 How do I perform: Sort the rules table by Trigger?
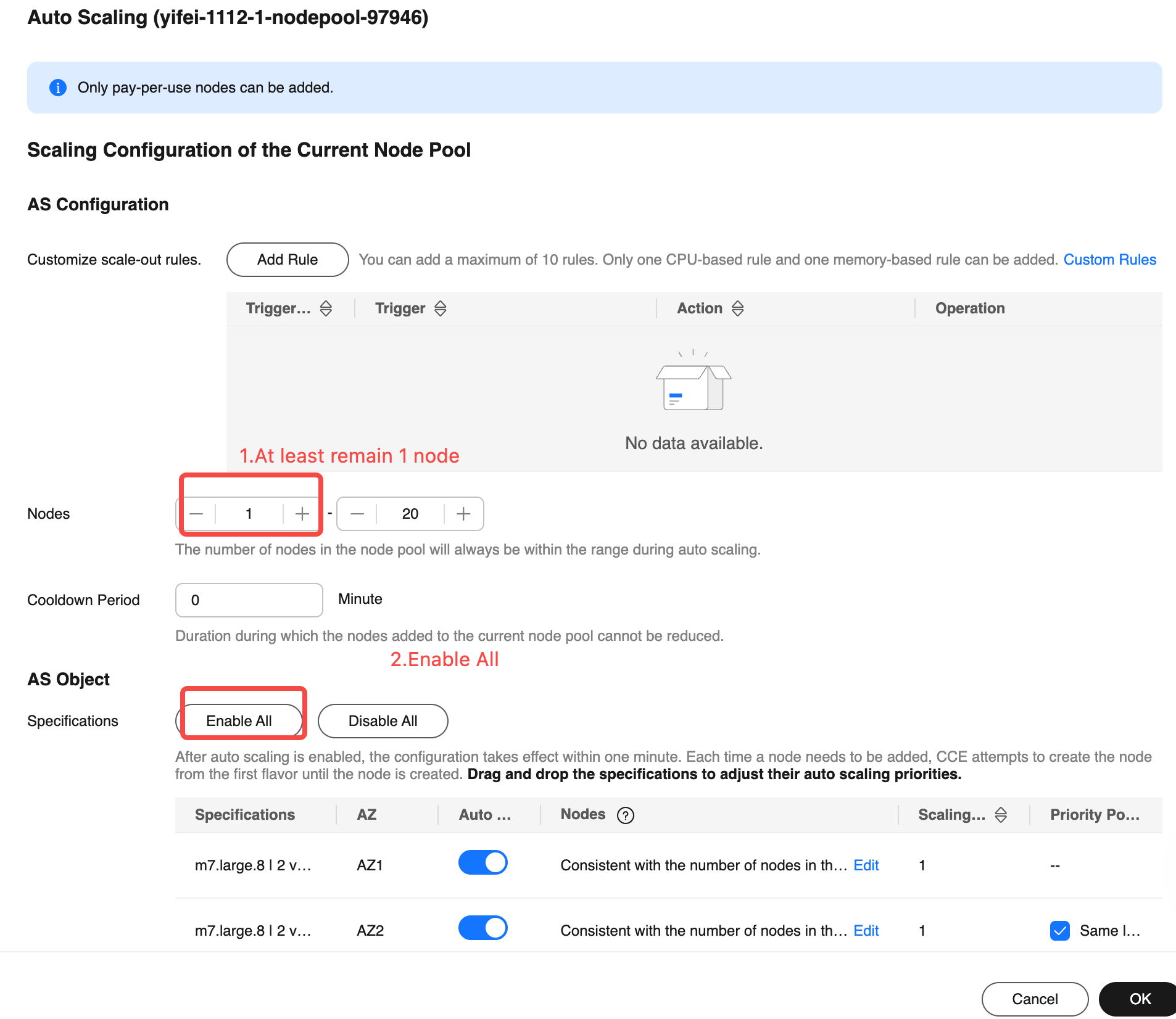click(x=440, y=308)
